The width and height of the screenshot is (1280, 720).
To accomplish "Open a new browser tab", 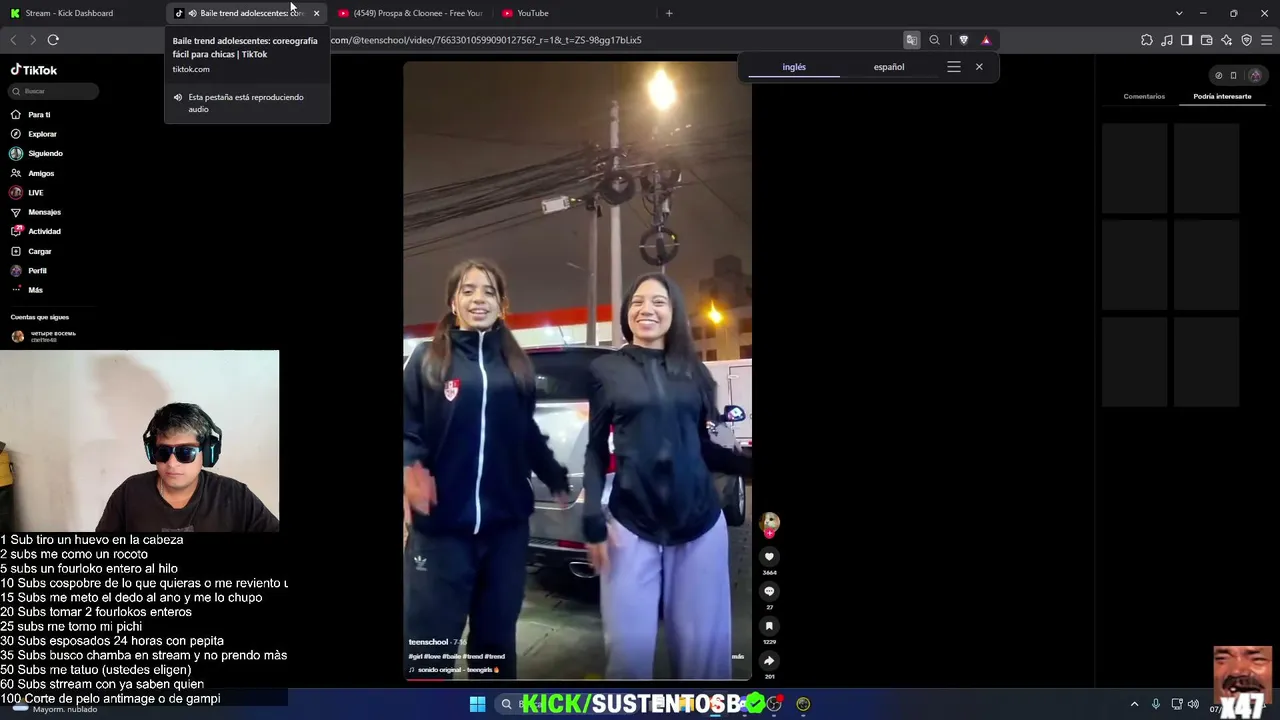I will 669,13.
